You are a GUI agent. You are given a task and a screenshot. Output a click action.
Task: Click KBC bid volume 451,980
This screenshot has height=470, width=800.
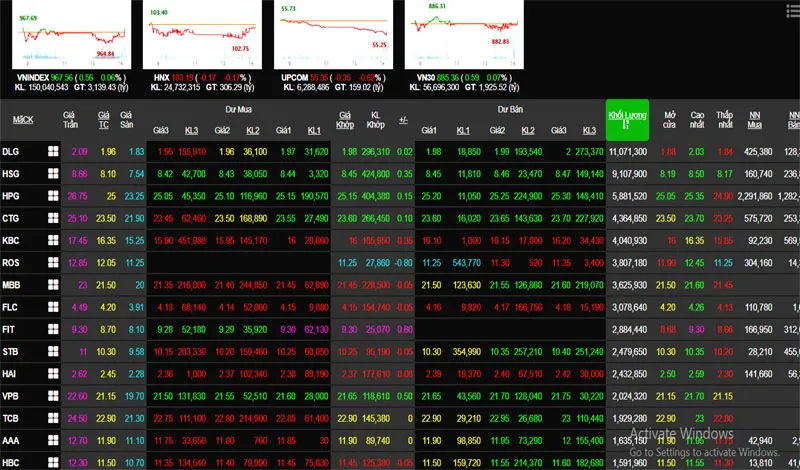coord(192,240)
